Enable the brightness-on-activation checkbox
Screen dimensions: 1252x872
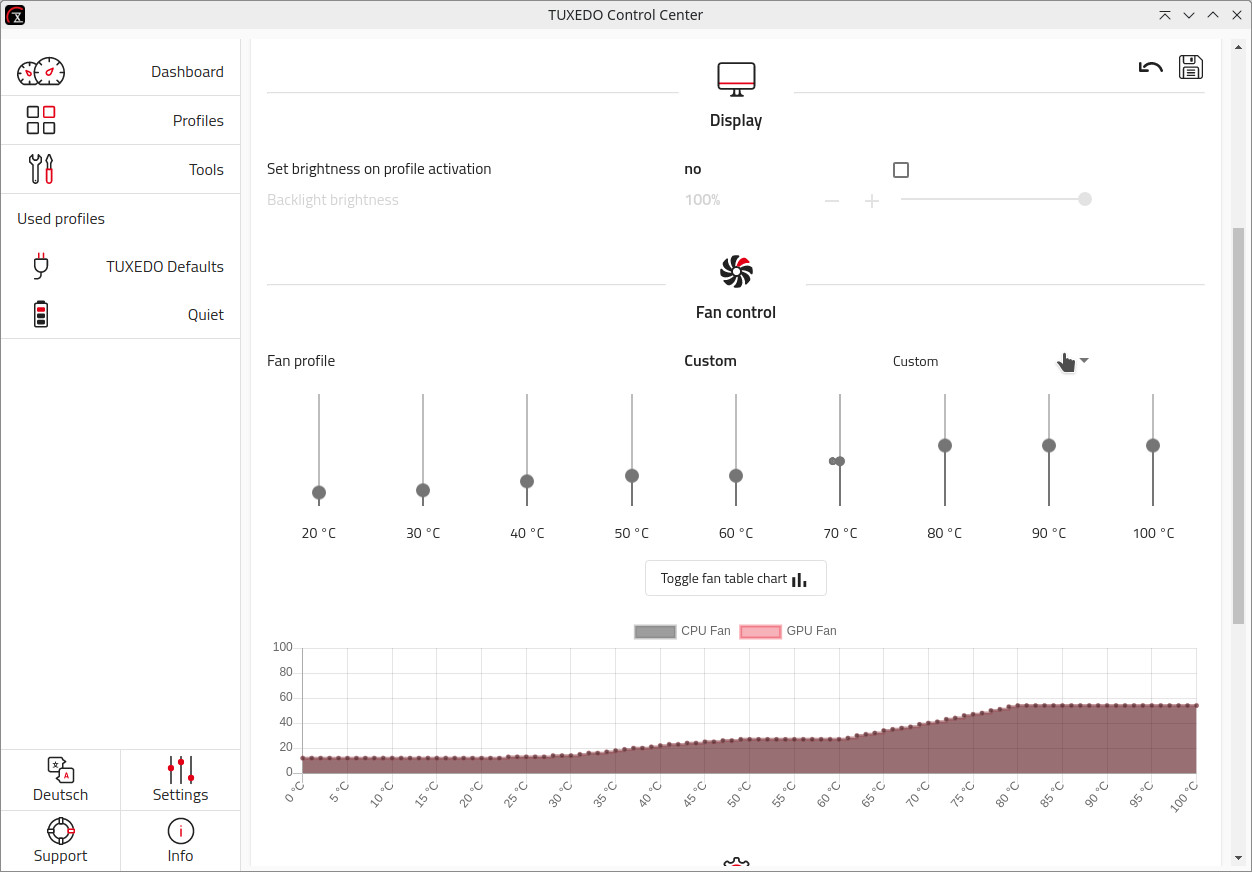900,169
